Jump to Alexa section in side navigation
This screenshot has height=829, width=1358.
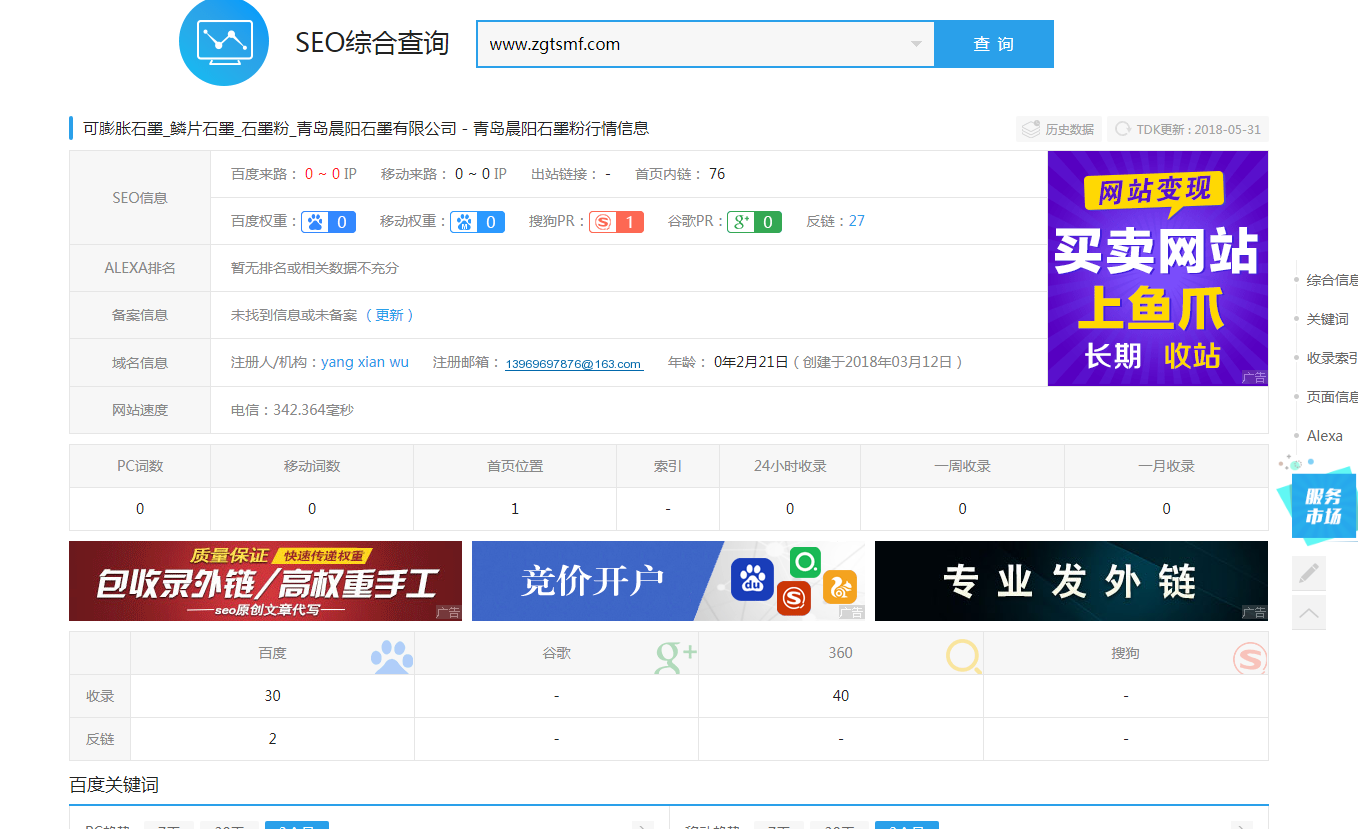click(x=1324, y=436)
